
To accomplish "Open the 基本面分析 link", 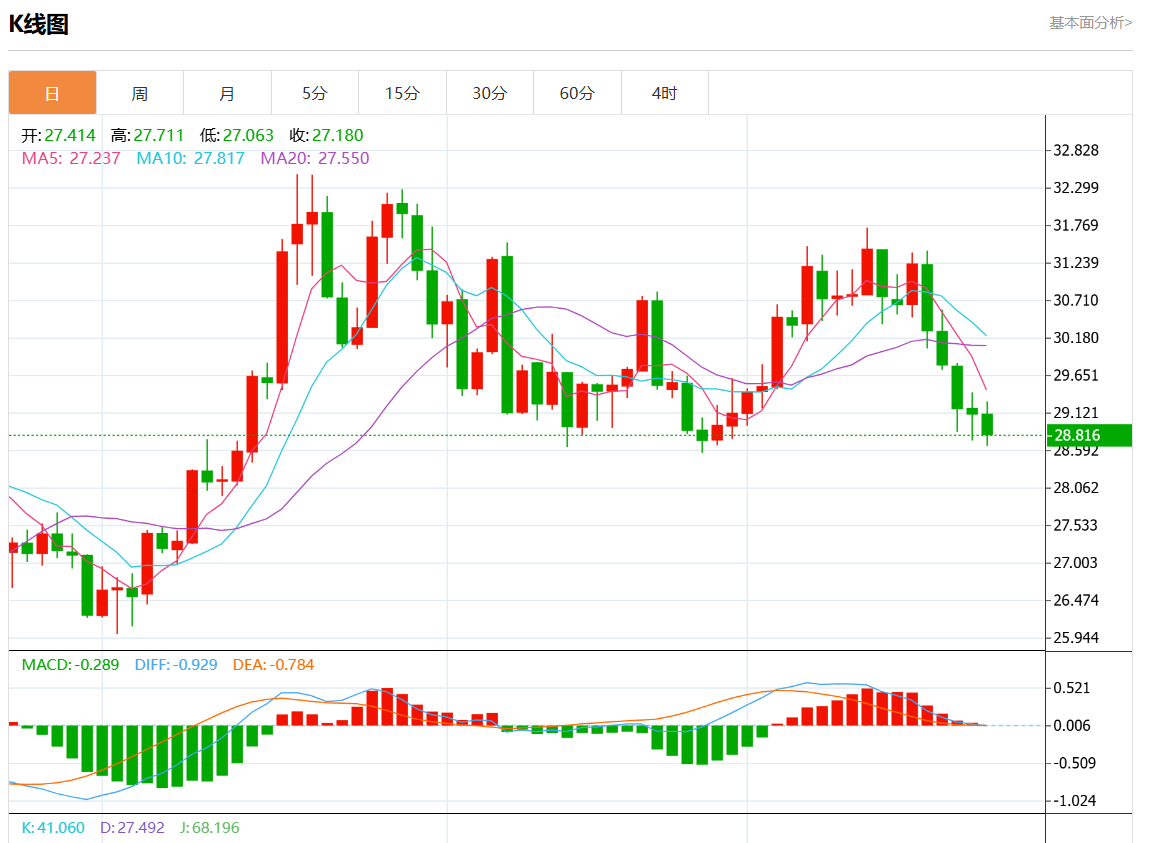I will point(1090,22).
